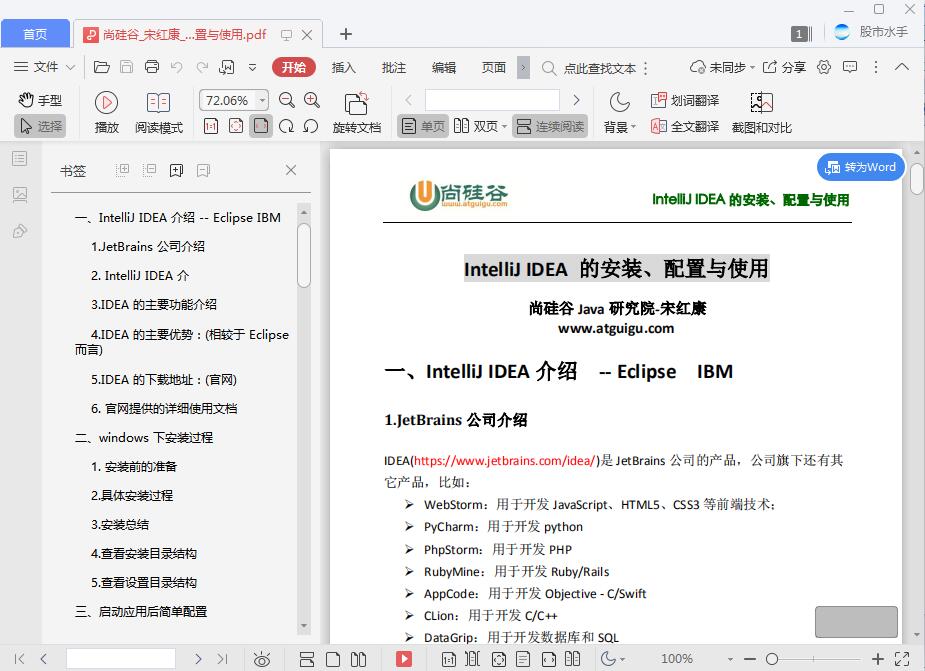
Task: Open the 未同步 sync status dropdown
Action: pos(722,67)
